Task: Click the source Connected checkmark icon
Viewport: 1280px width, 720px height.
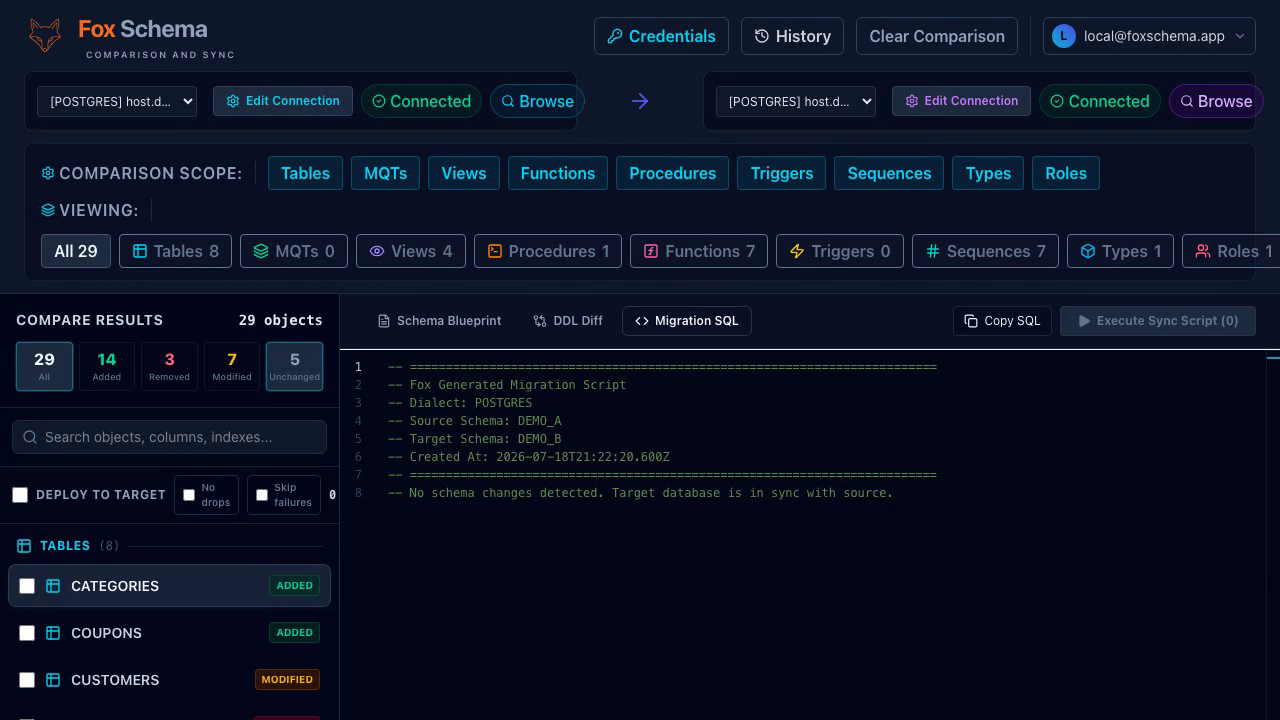Action: [x=379, y=101]
